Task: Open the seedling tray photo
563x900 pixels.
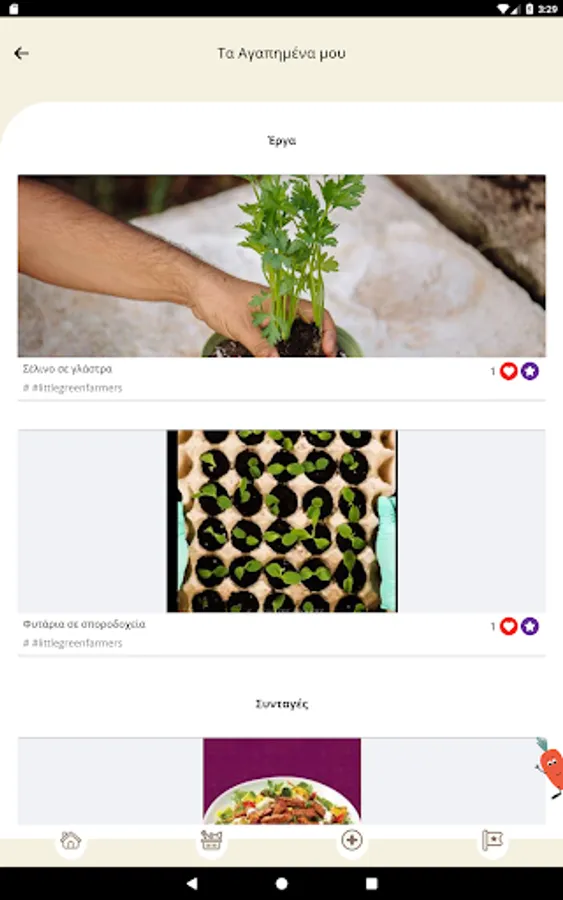Action: click(282, 521)
